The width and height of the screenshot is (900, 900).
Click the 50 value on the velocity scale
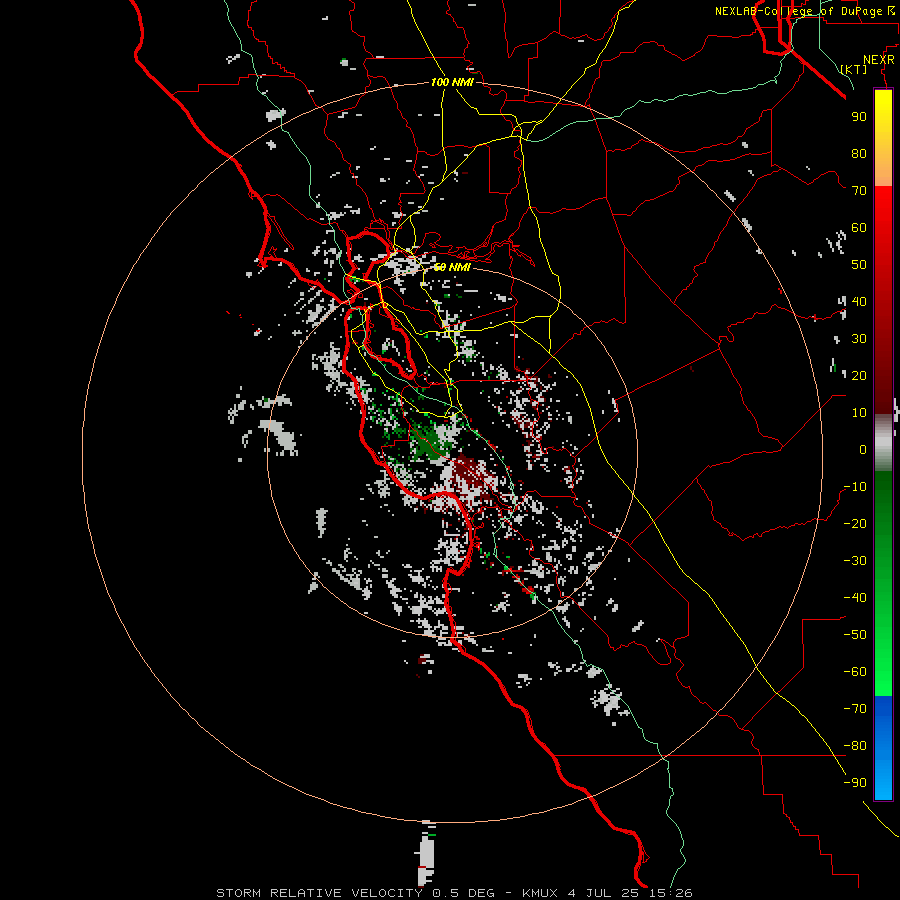[x=859, y=265]
